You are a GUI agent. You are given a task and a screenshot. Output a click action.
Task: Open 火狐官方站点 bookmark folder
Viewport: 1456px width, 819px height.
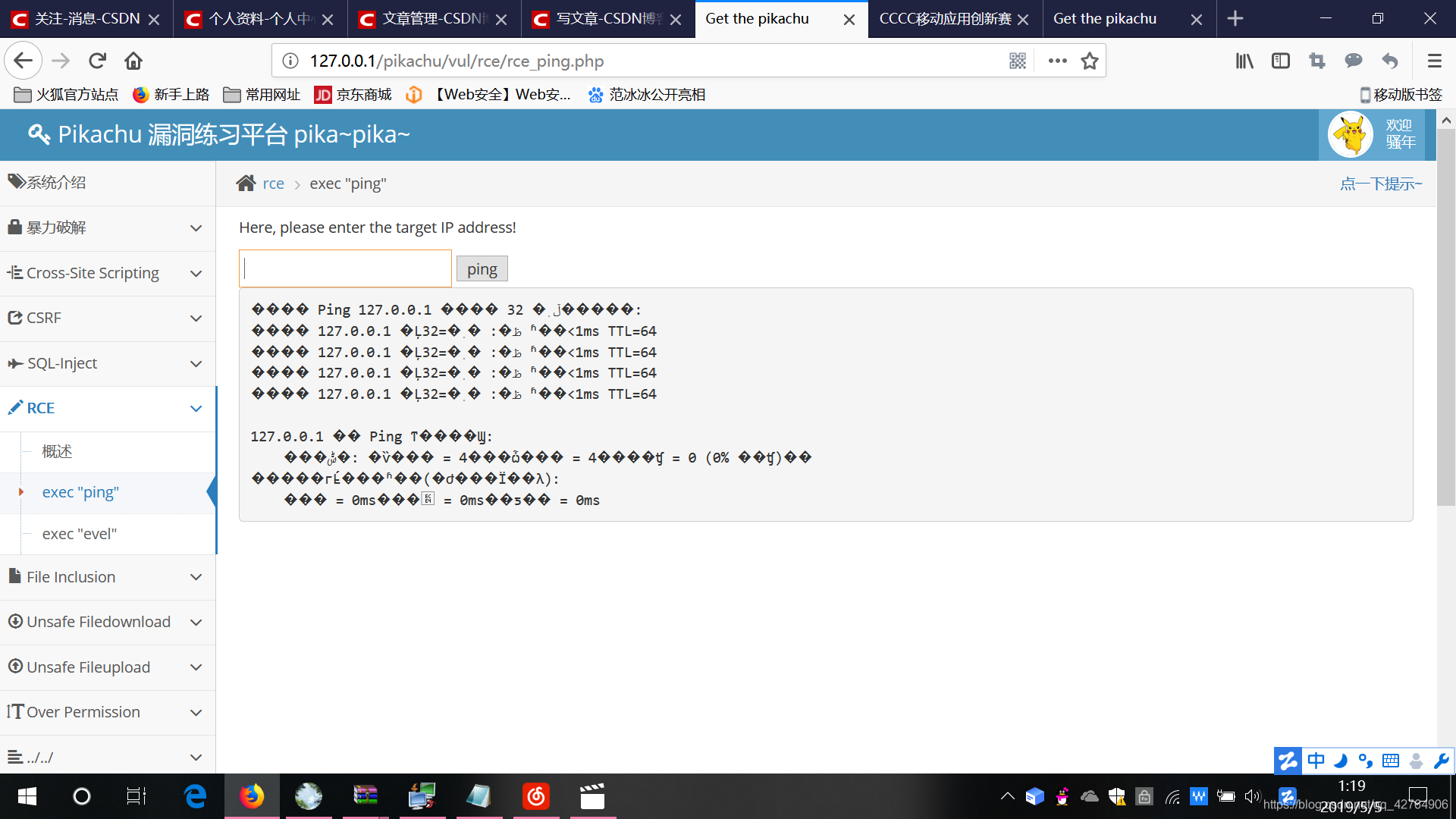67,95
